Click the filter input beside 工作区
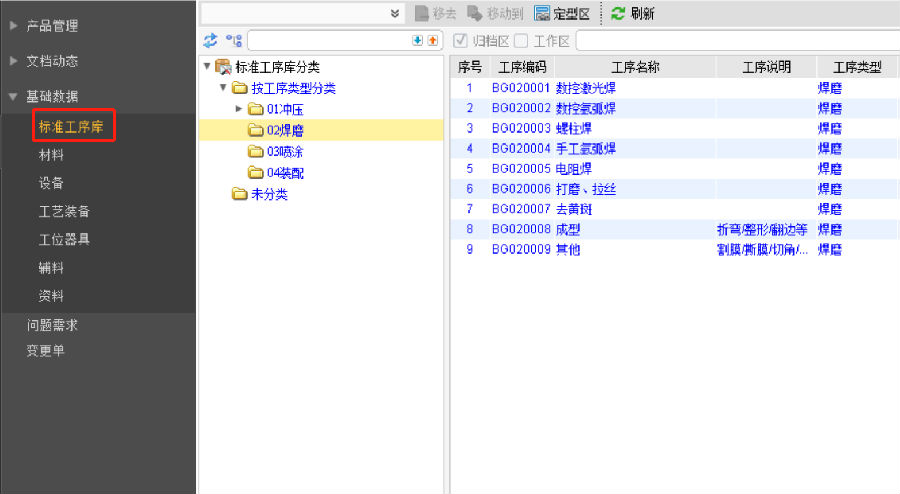The width and height of the screenshot is (900, 494). point(738,40)
